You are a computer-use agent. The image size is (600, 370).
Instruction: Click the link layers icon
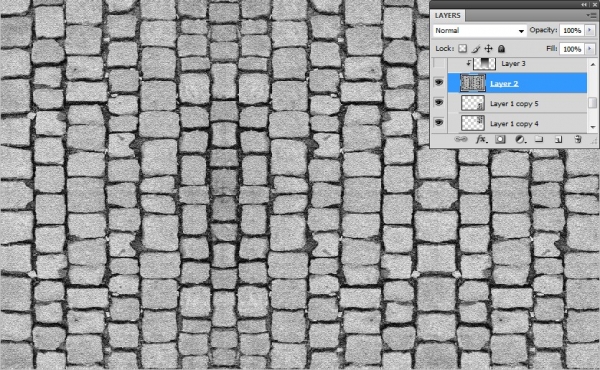click(x=461, y=139)
